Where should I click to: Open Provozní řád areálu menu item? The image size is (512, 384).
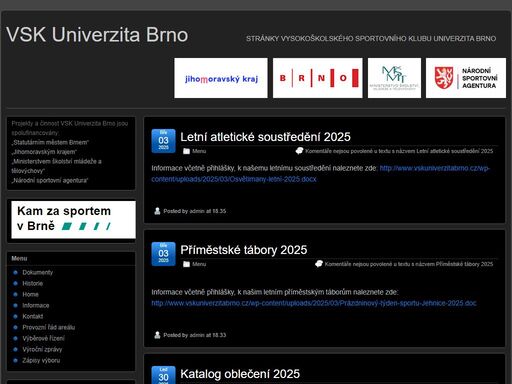49,327
